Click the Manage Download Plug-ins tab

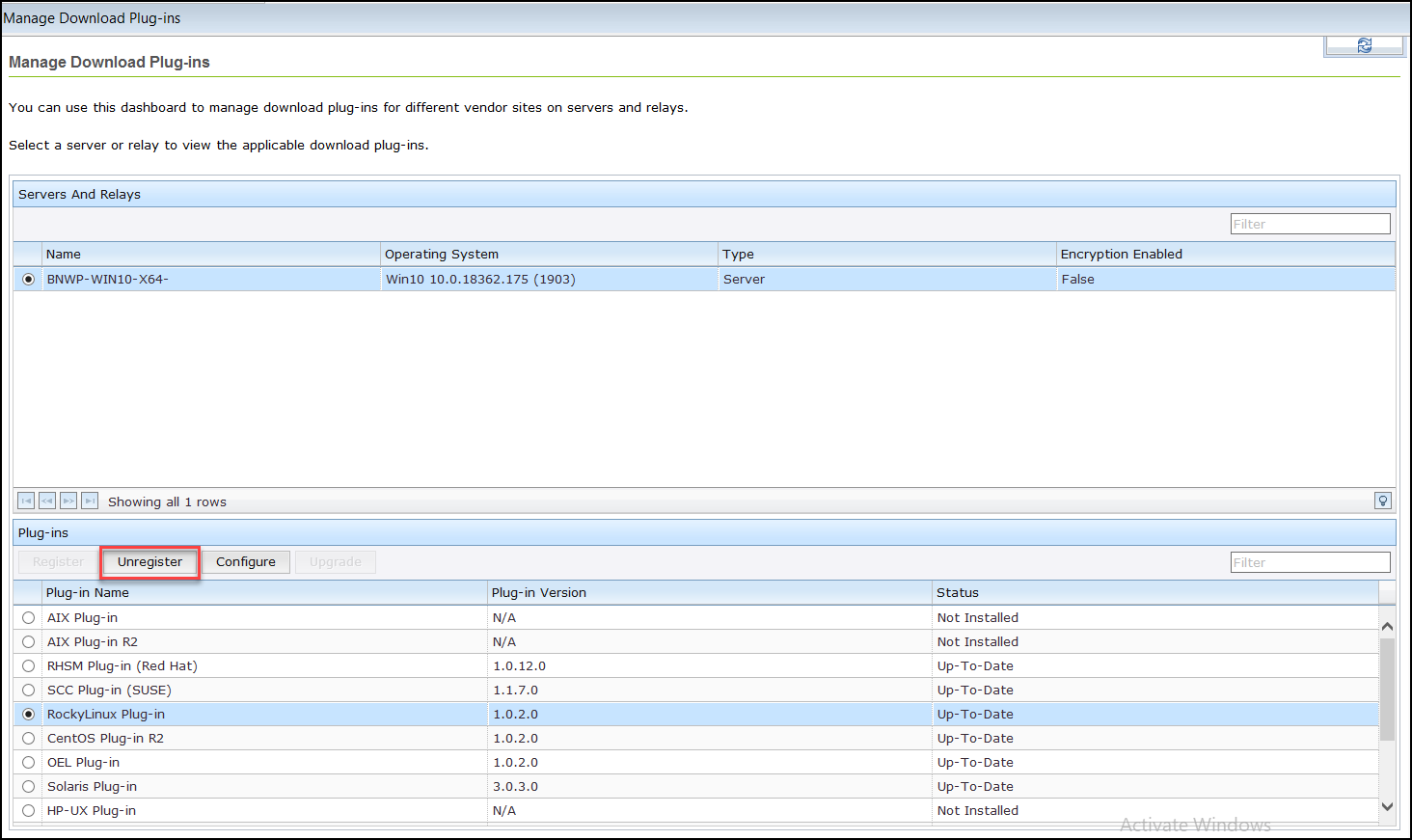92,17
